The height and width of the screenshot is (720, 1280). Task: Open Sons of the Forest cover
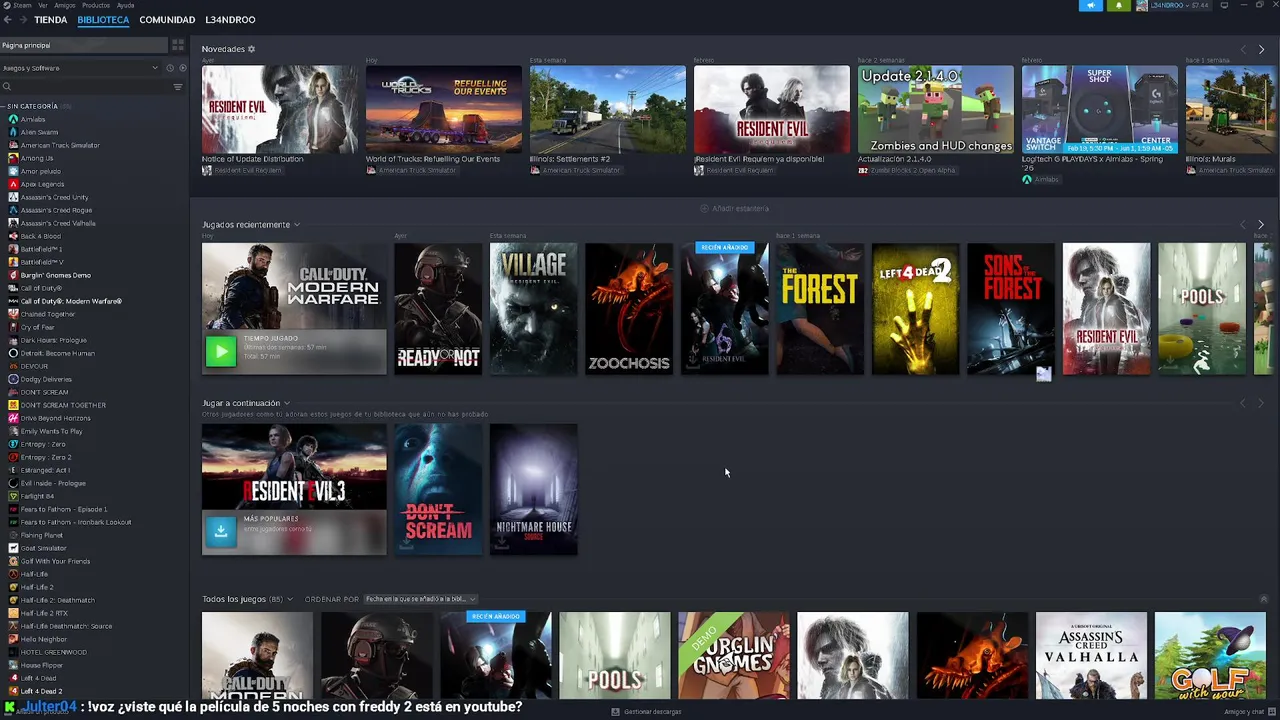(1011, 309)
